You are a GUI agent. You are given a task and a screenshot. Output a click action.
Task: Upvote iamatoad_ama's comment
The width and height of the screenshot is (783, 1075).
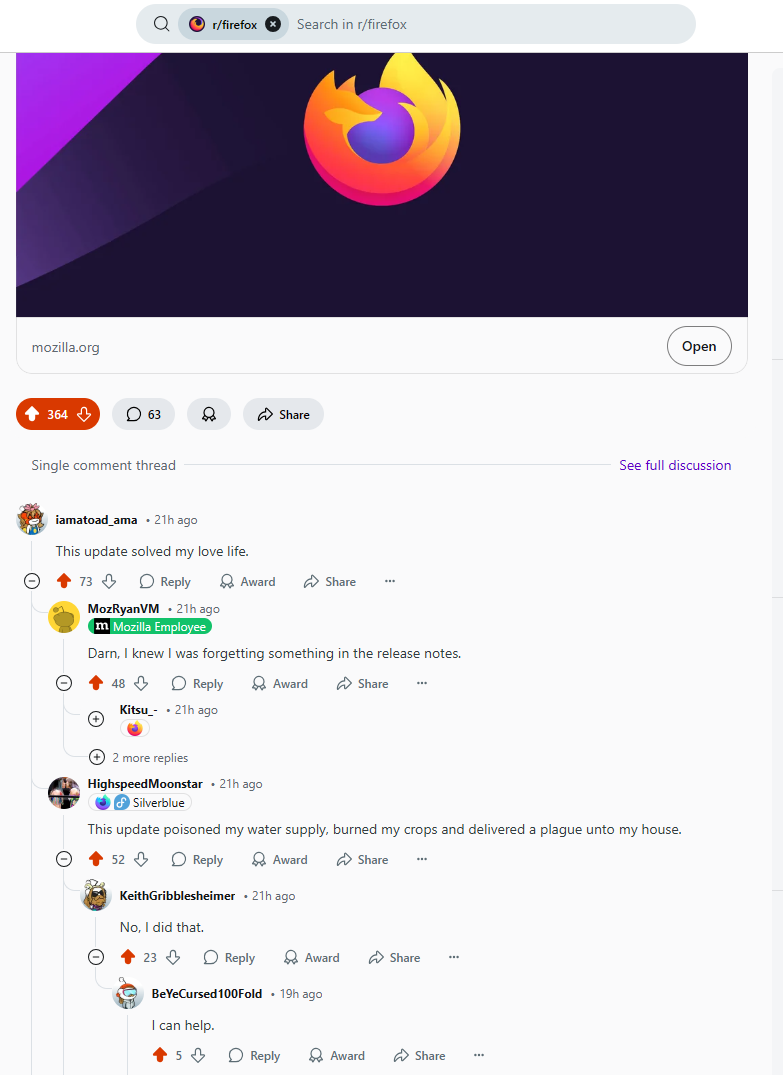tap(64, 581)
